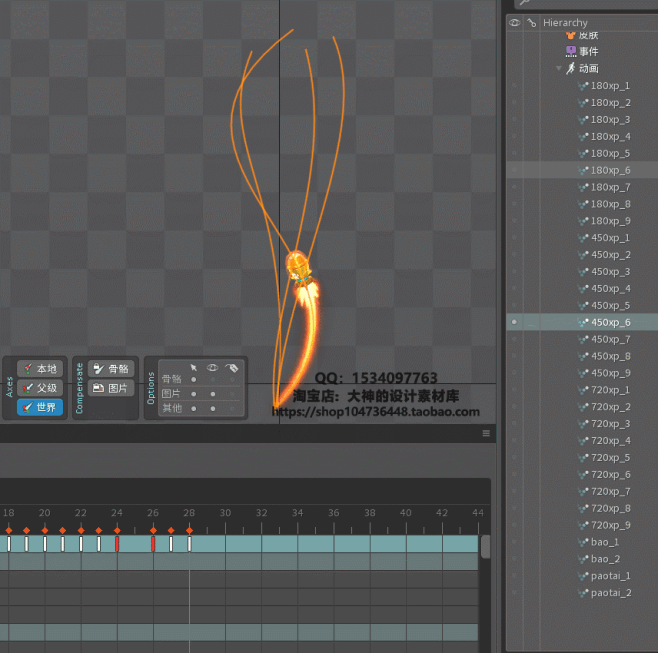Click the animation icon beside 180xp_3

(583, 120)
